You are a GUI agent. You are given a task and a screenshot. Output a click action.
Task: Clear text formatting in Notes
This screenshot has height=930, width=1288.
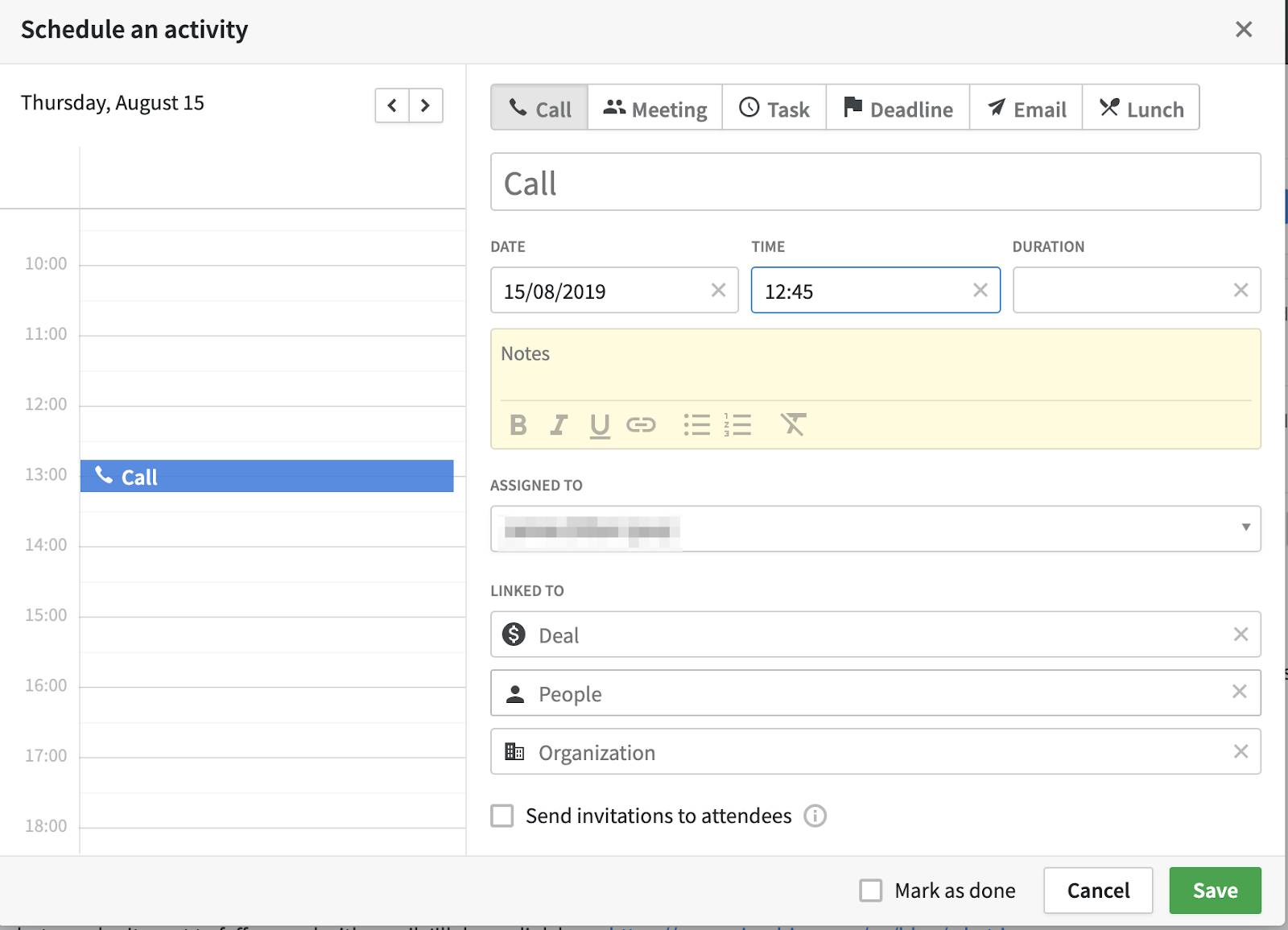tap(793, 424)
